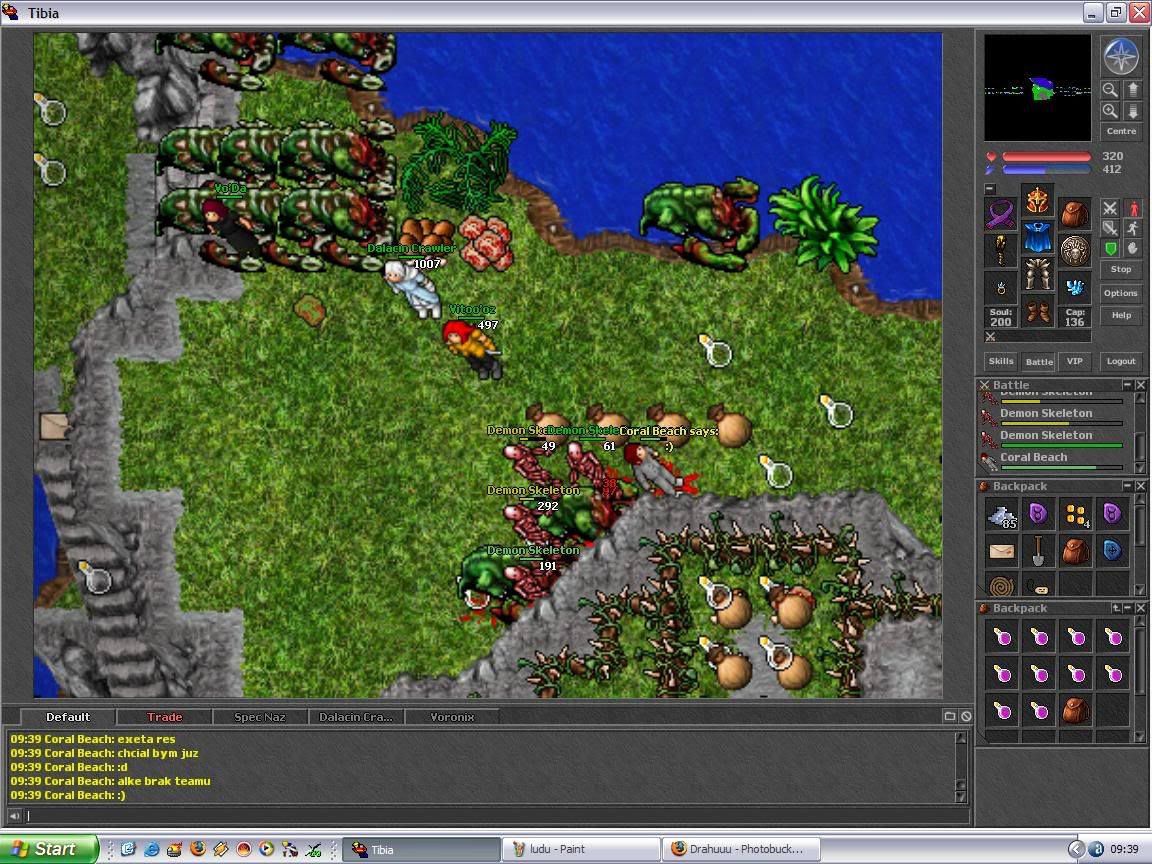The width and height of the screenshot is (1152, 864).
Task: Zoom out the minimap
Action: (1110, 90)
